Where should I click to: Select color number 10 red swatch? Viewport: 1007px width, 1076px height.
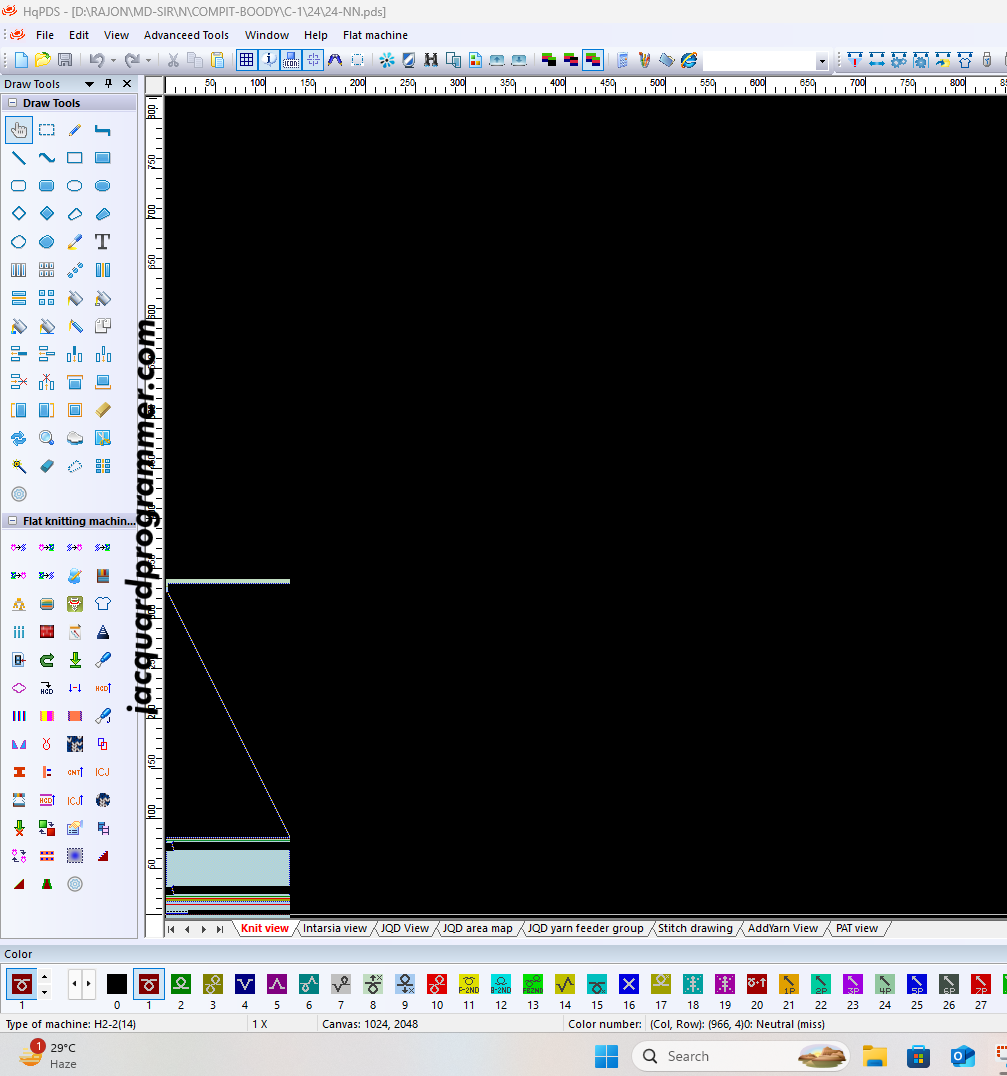click(437, 984)
